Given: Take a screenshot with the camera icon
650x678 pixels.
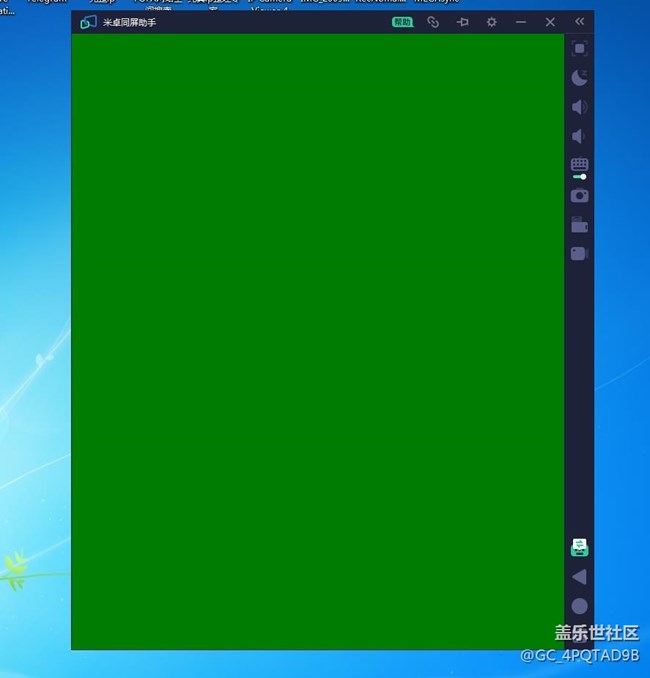Looking at the screenshot, I should click(x=579, y=195).
